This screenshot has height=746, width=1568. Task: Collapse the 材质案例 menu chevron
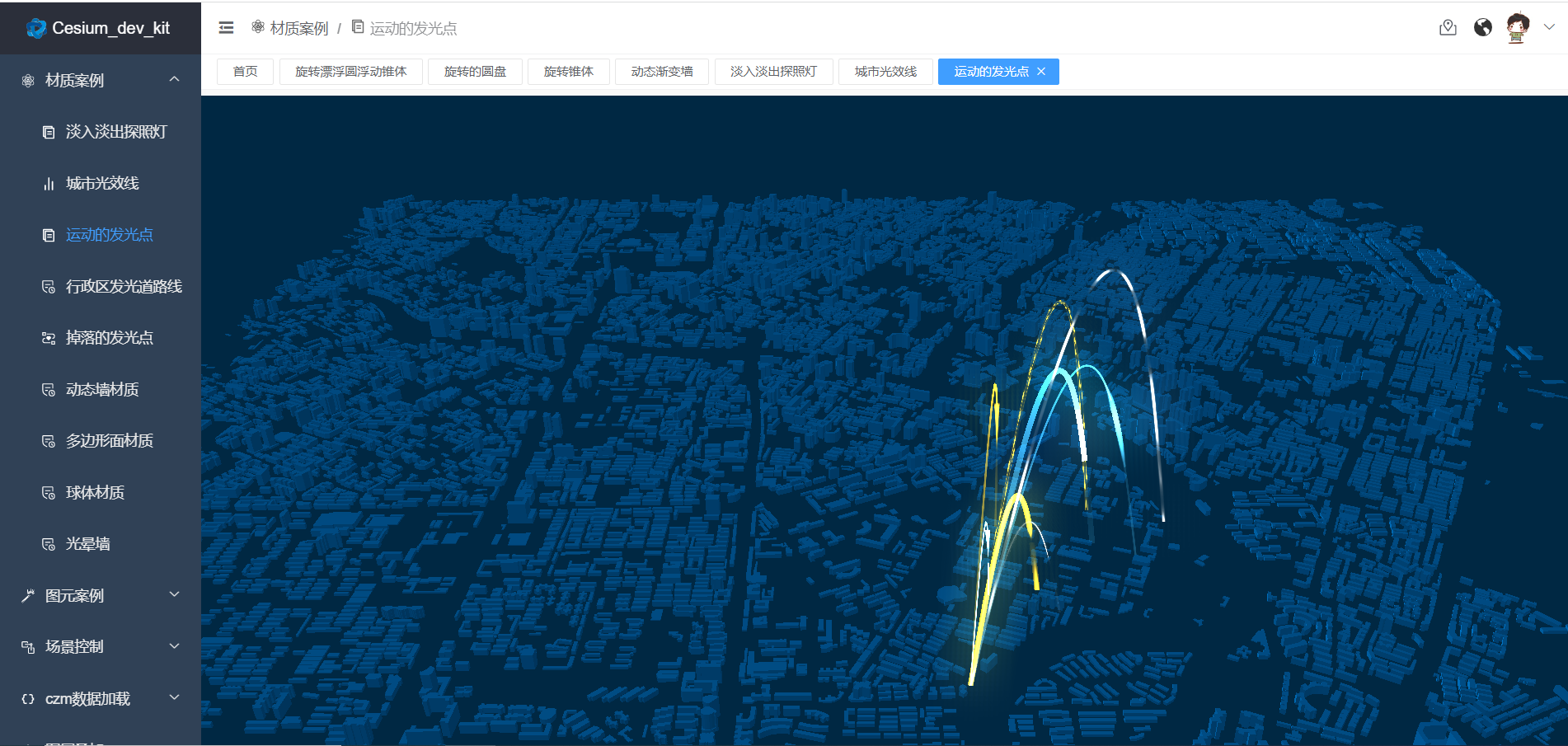(174, 79)
